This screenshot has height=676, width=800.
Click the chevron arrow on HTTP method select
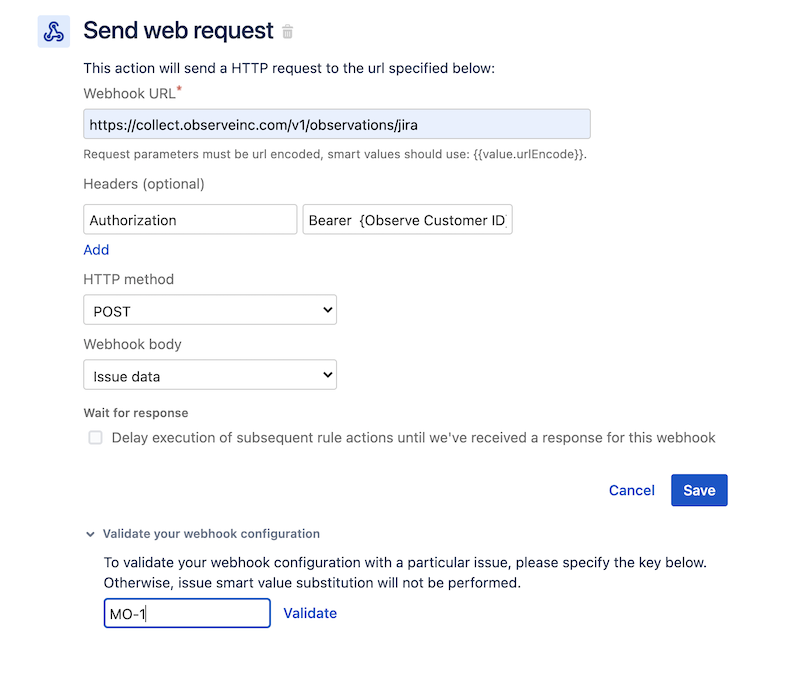pos(328,310)
